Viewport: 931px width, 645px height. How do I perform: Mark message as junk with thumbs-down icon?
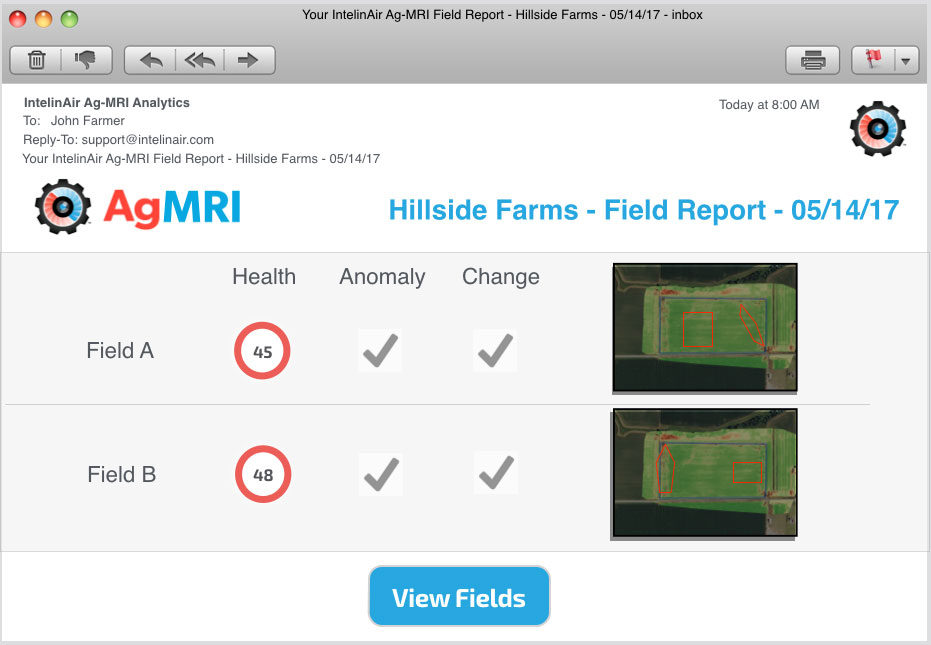[86, 60]
